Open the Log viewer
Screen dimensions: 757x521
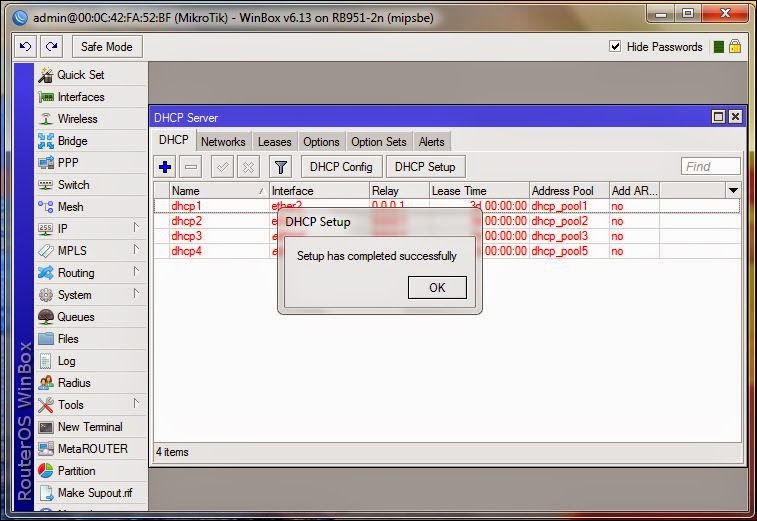coord(91,361)
